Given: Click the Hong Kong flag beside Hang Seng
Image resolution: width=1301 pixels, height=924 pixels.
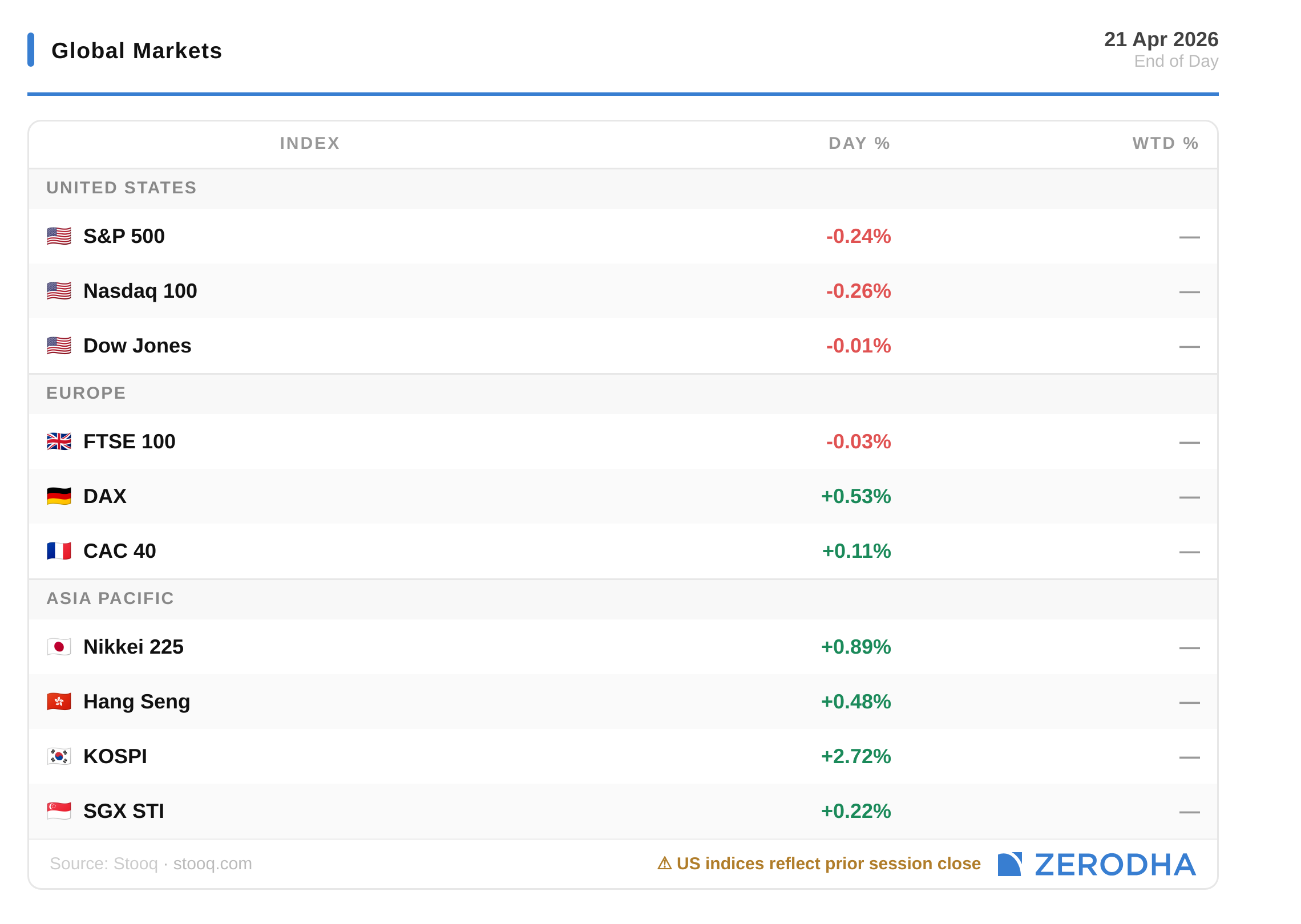Looking at the screenshot, I should coord(59,702).
